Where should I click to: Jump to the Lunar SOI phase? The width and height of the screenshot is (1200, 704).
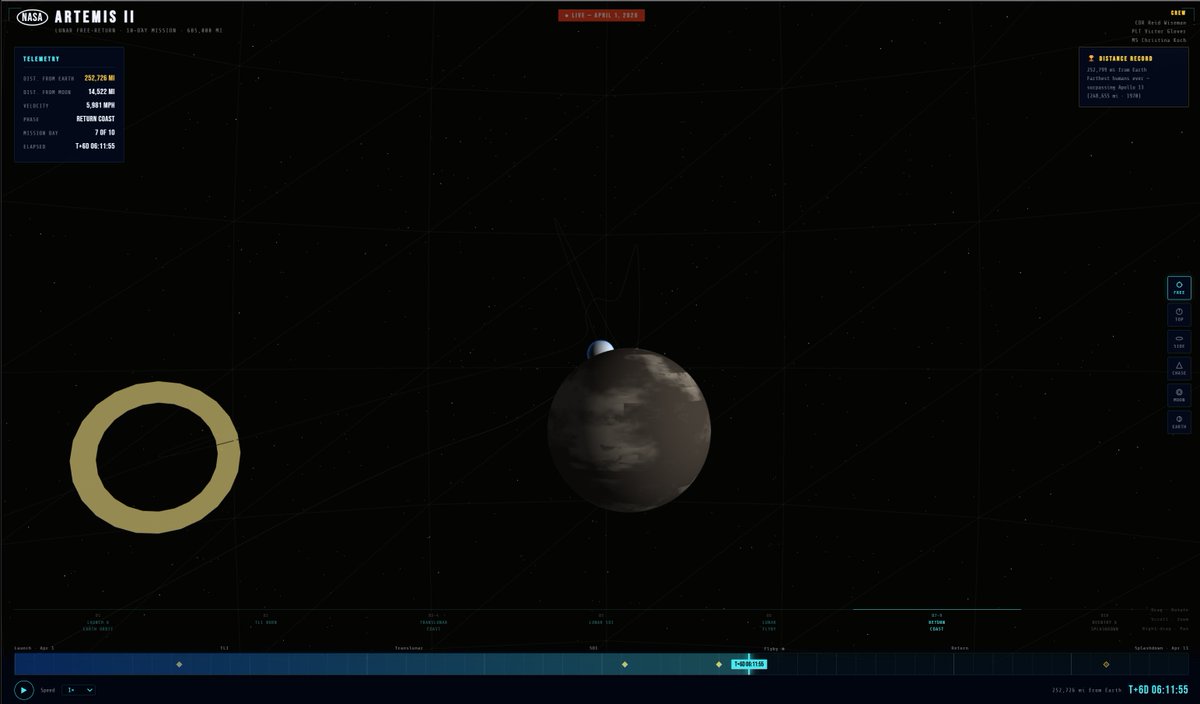point(601,622)
